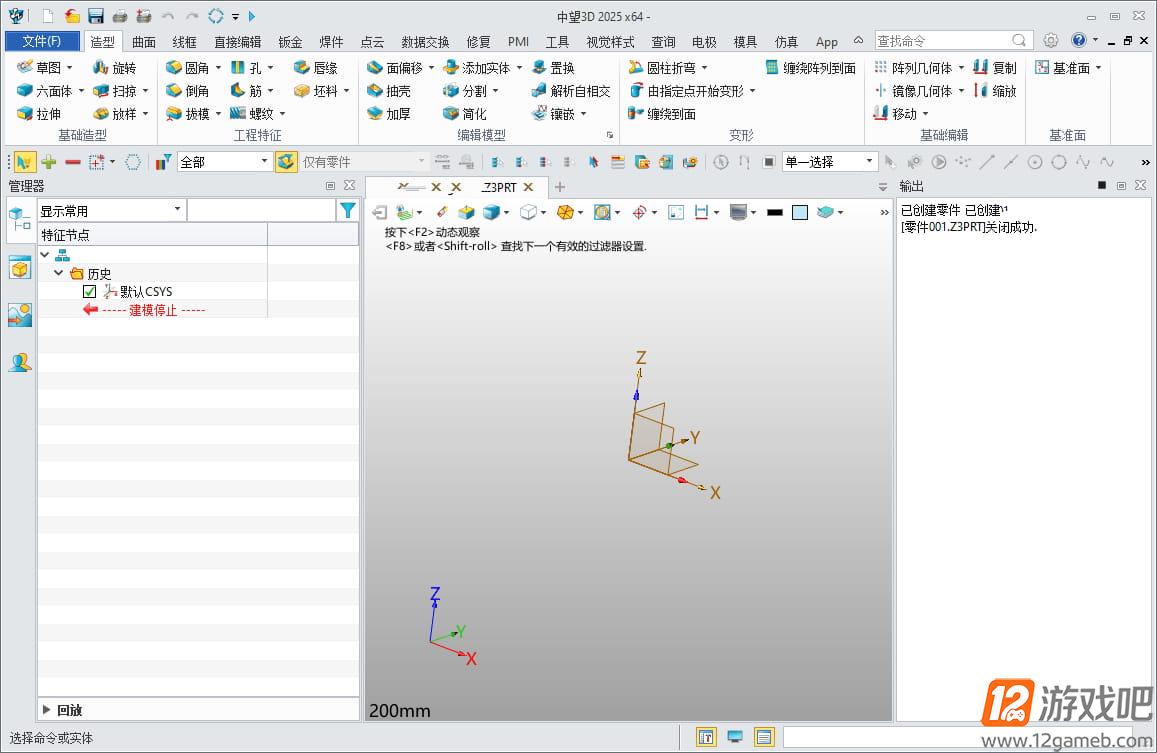Switch to the 线框 ribbon tab
The height and width of the screenshot is (753, 1157).
point(184,42)
